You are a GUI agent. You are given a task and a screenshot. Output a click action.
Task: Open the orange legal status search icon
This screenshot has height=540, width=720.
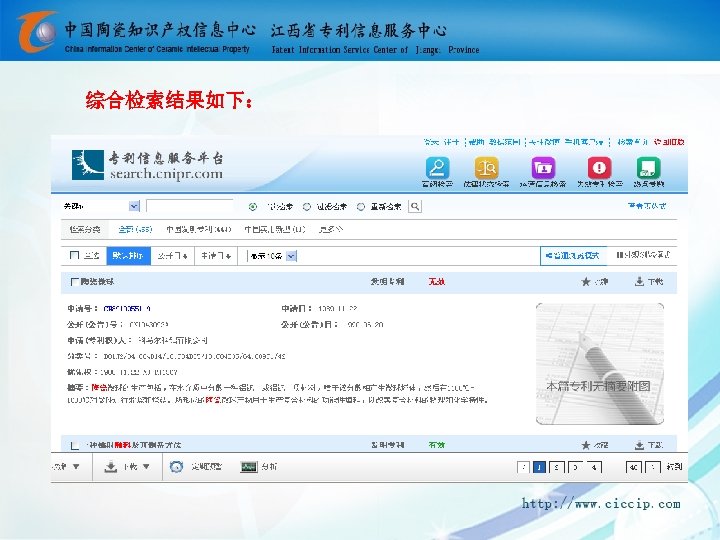click(486, 168)
